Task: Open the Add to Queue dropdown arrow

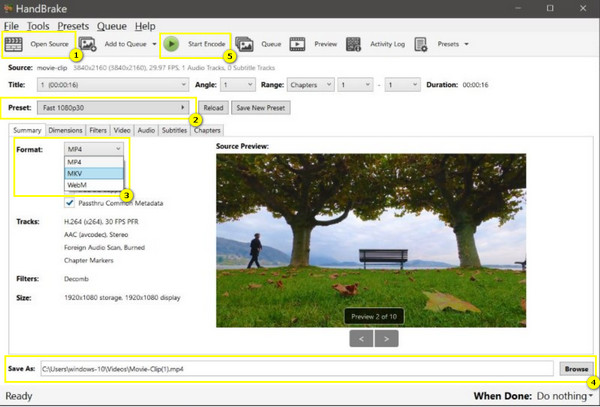Action: pos(154,44)
